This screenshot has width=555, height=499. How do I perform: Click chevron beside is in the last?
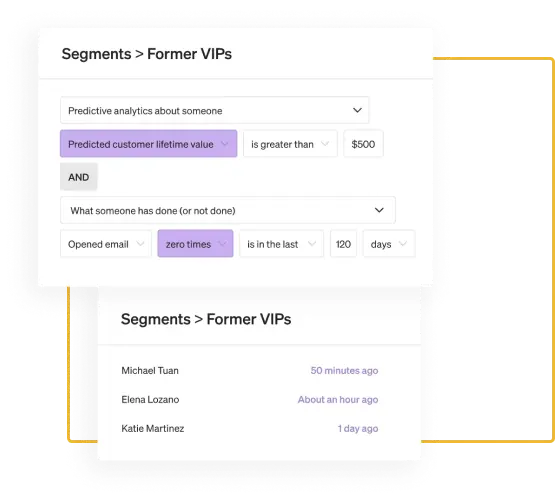[311, 244]
